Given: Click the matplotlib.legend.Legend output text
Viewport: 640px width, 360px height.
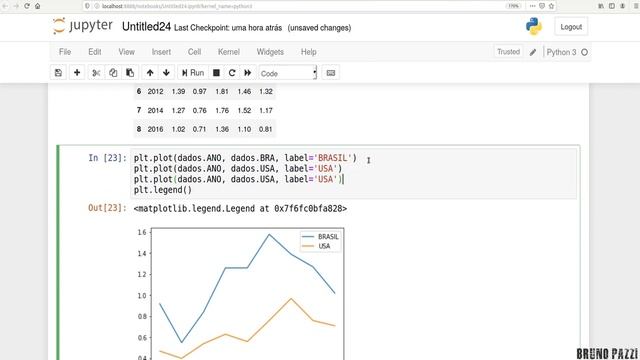Looking at the screenshot, I should [x=240, y=209].
